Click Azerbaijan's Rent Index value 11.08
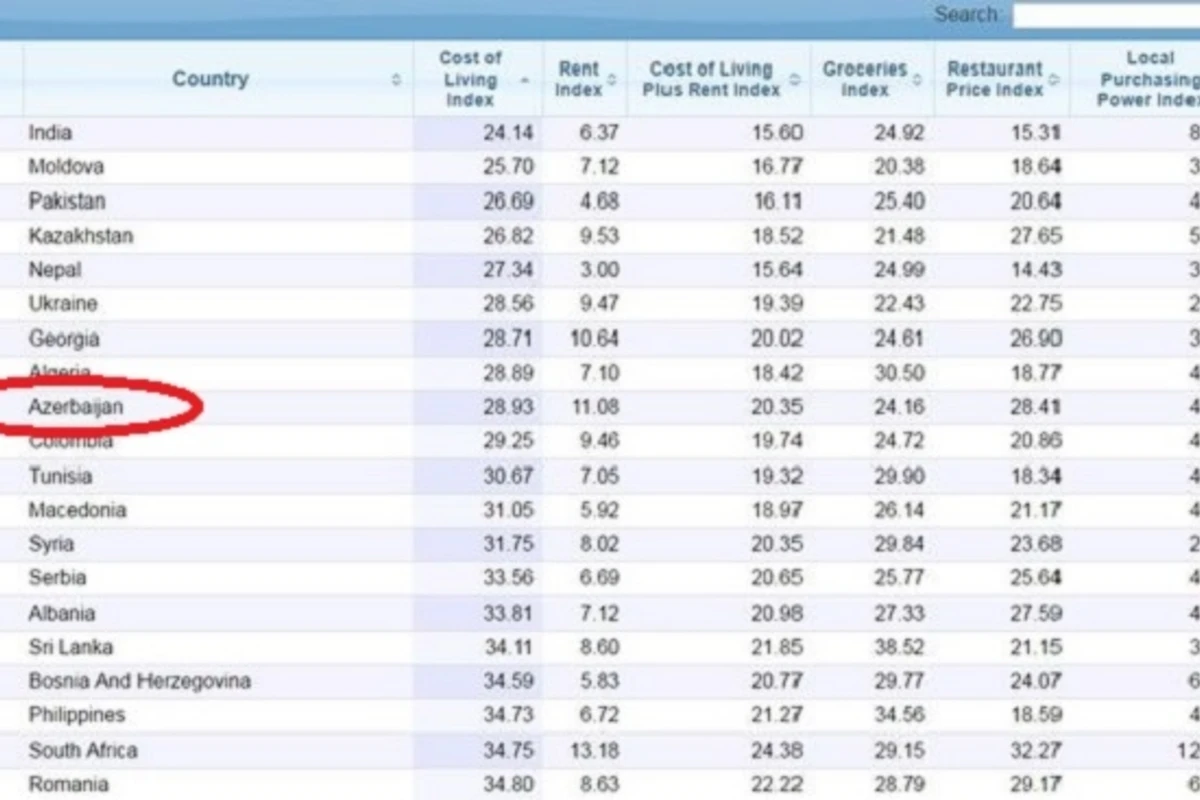The height and width of the screenshot is (800, 1200). 595,408
